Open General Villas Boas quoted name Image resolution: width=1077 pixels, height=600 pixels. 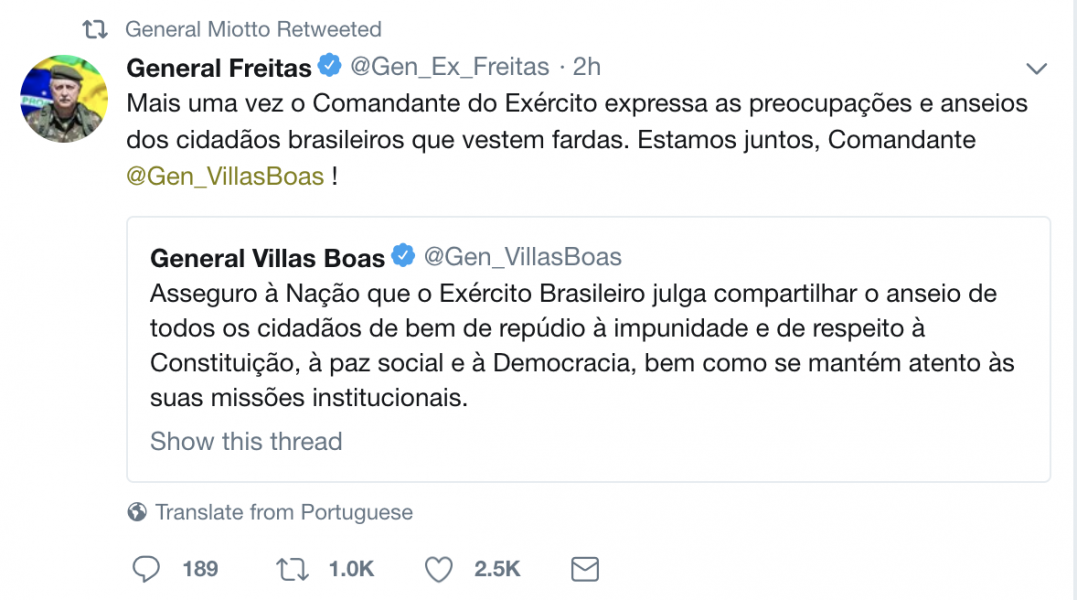pyautogui.click(x=267, y=258)
